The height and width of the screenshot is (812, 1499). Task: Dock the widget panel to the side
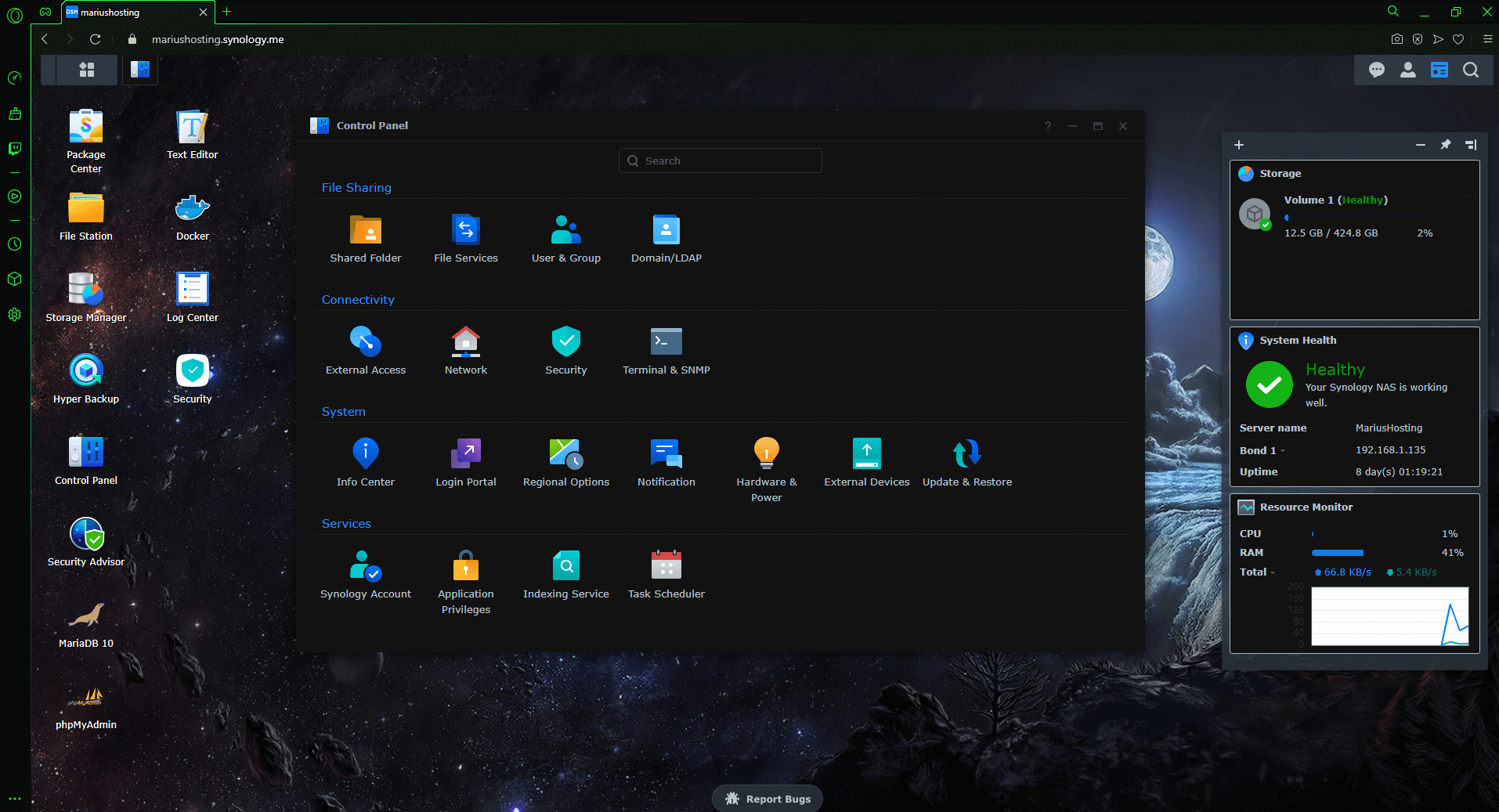[x=1471, y=145]
